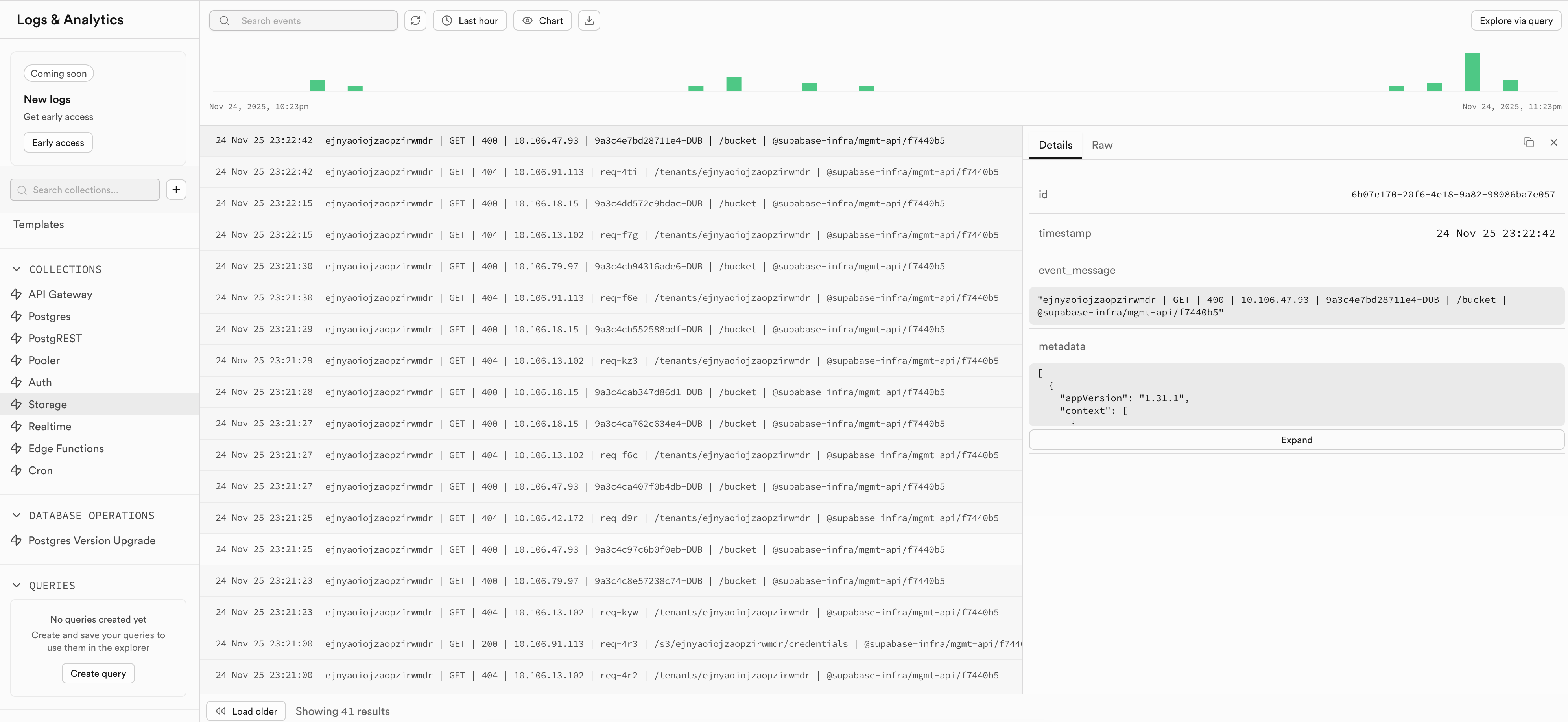1568x722 pixels.
Task: Click the download logs icon
Action: pos(588,21)
